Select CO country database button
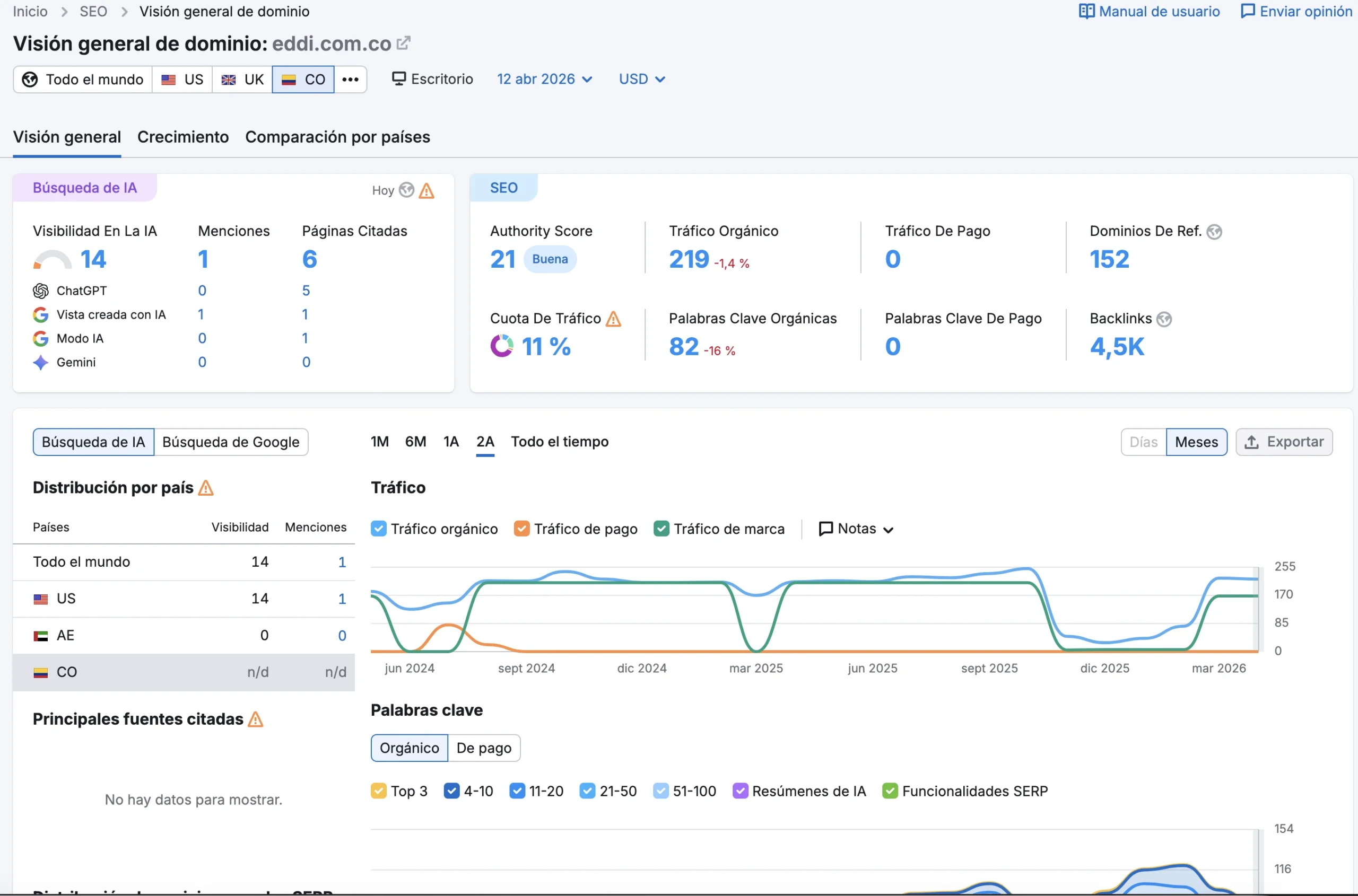 303,80
